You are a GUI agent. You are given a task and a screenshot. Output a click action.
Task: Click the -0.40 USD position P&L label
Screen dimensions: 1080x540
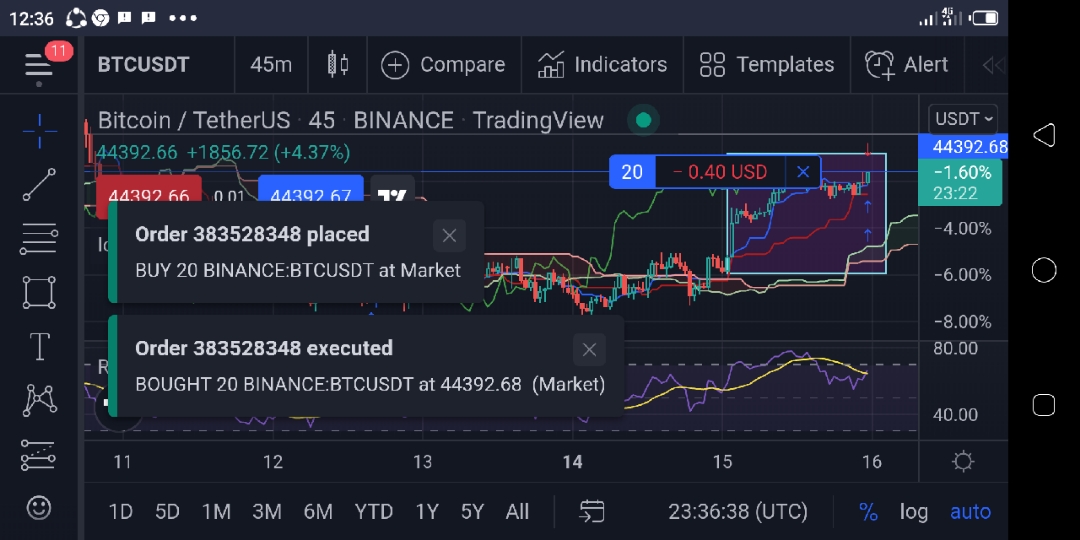pos(720,172)
